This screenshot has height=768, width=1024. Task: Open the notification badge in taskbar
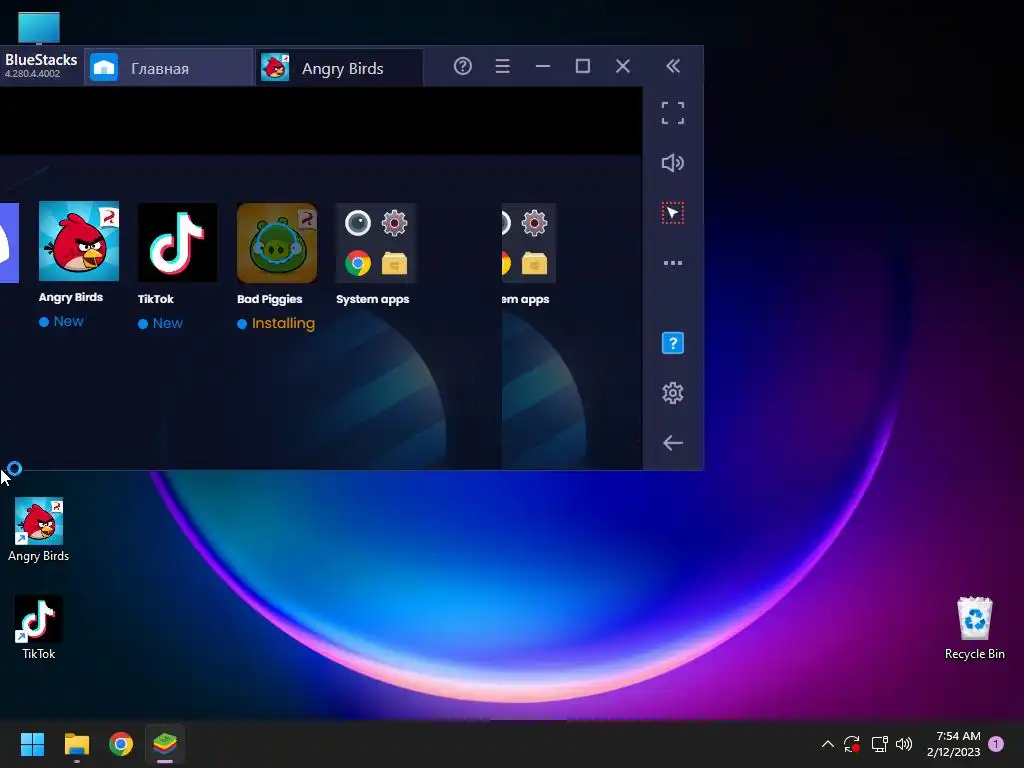(996, 744)
